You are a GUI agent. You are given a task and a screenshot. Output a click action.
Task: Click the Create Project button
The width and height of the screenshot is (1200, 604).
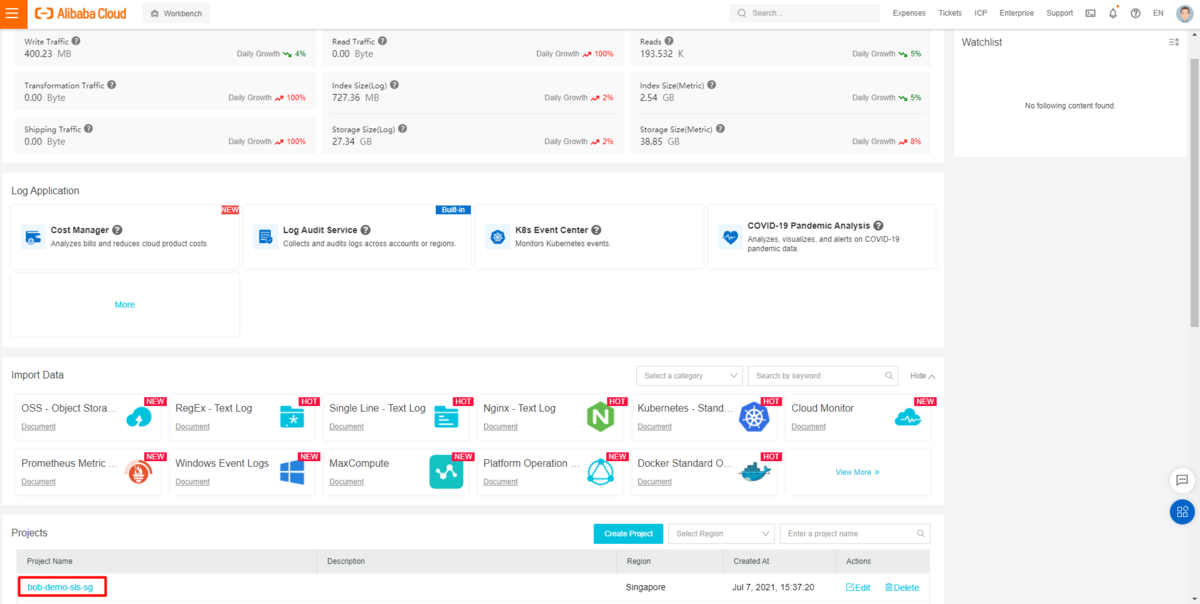point(628,534)
